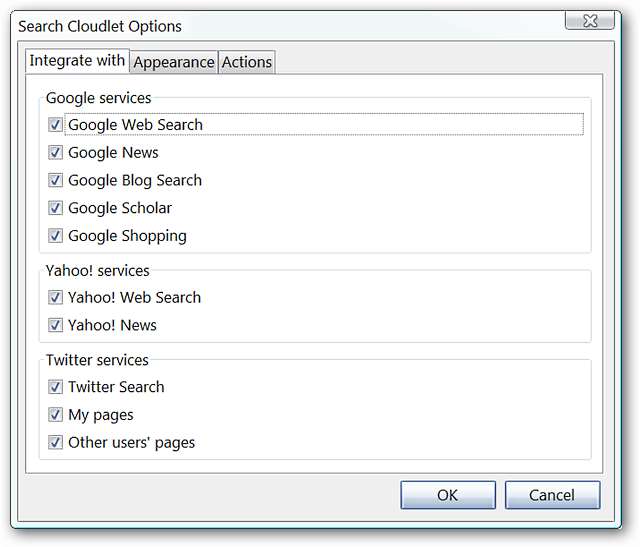
Task: Open the Actions tab
Action: (247, 62)
